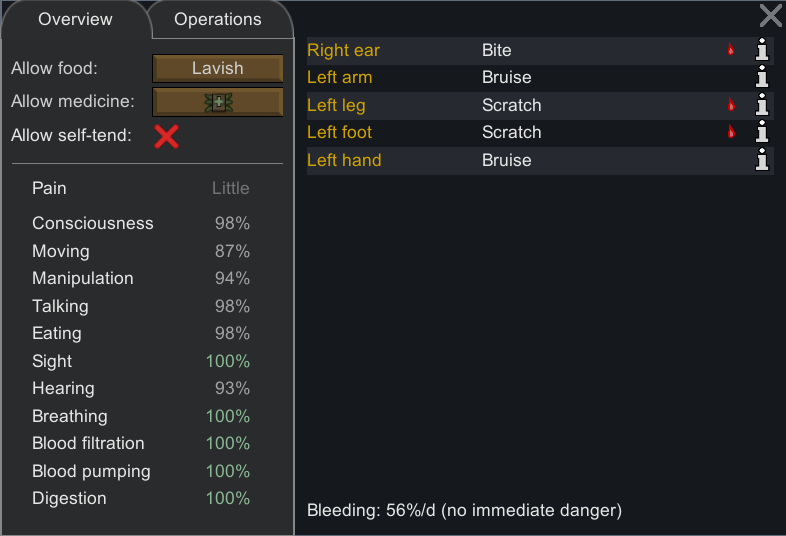The height and width of the screenshot is (536, 786).
Task: Select the Overview tab
Action: (x=75, y=20)
